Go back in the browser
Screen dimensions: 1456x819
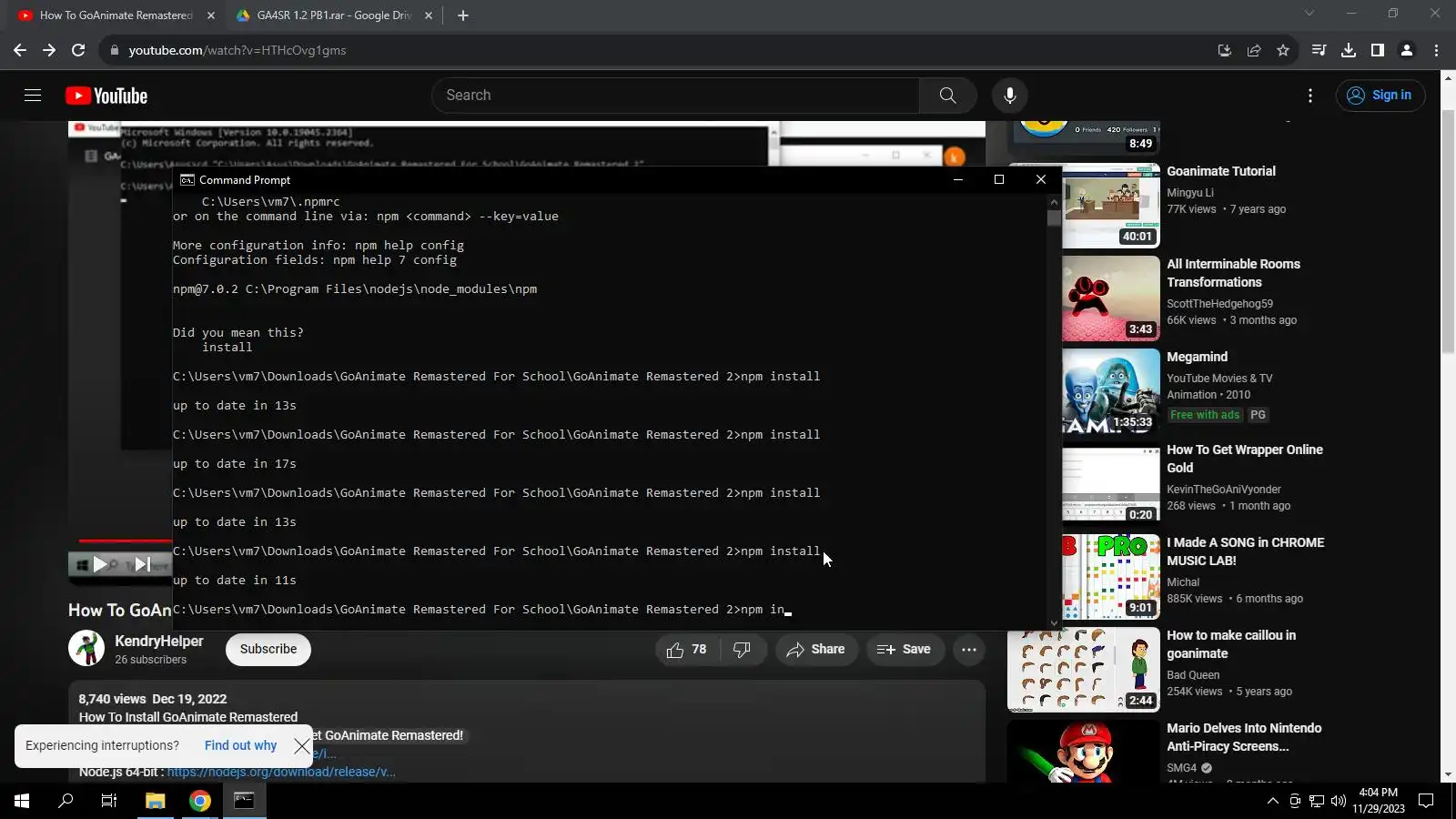point(20,50)
